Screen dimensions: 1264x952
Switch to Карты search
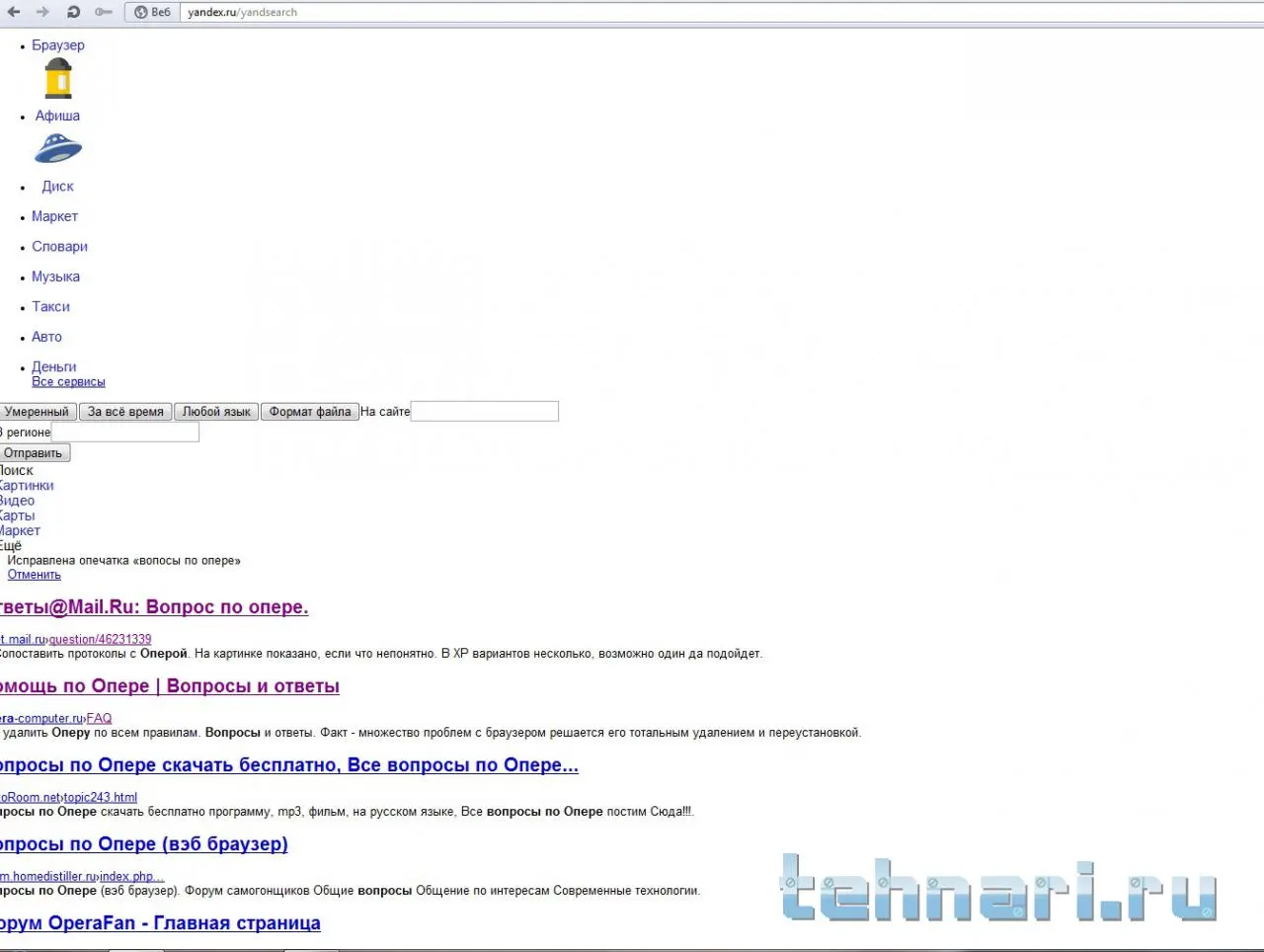17,516
